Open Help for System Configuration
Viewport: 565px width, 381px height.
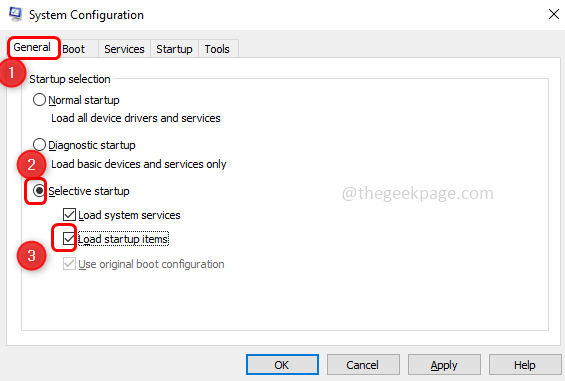tap(525, 365)
